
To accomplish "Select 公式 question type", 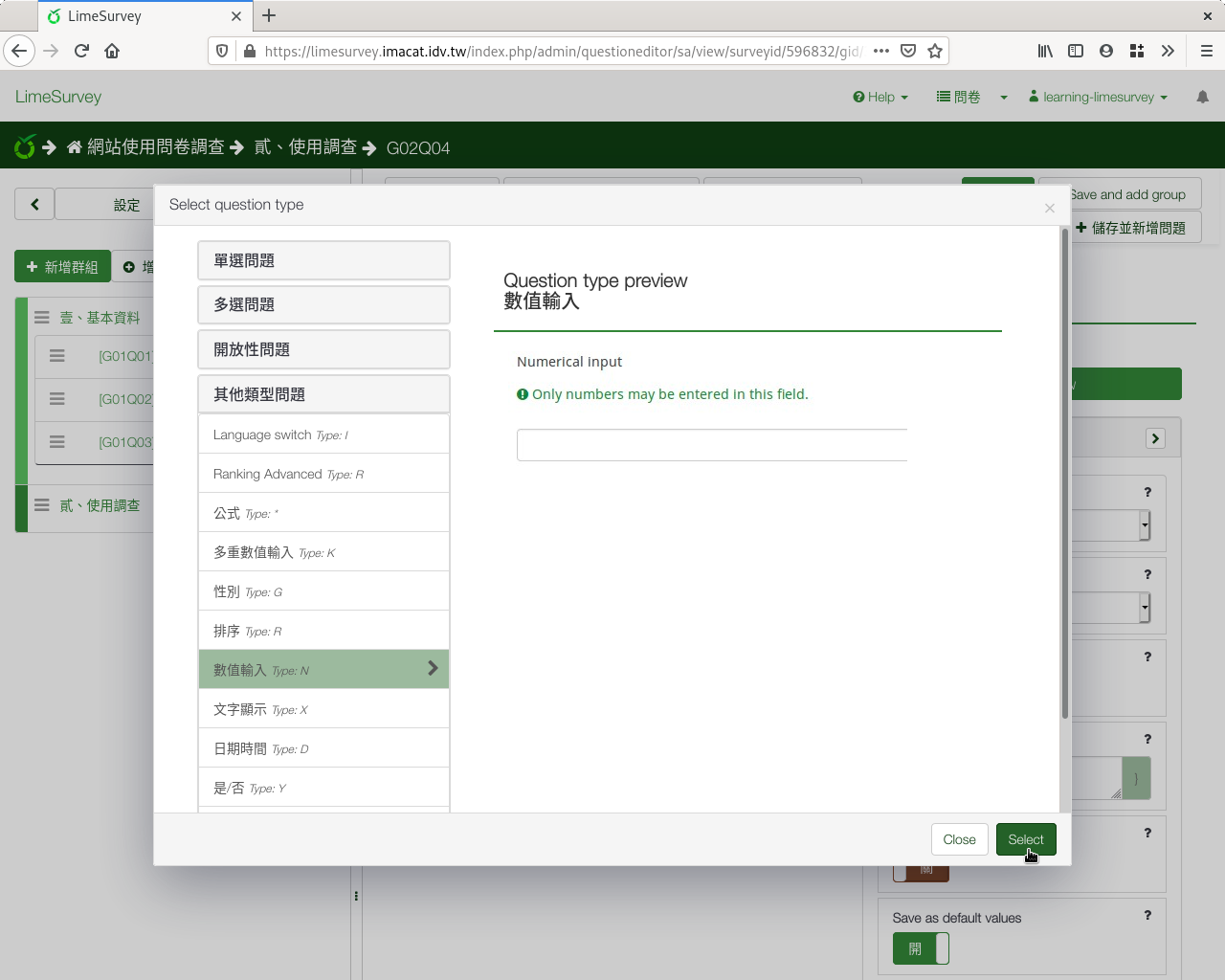I will click(323, 513).
